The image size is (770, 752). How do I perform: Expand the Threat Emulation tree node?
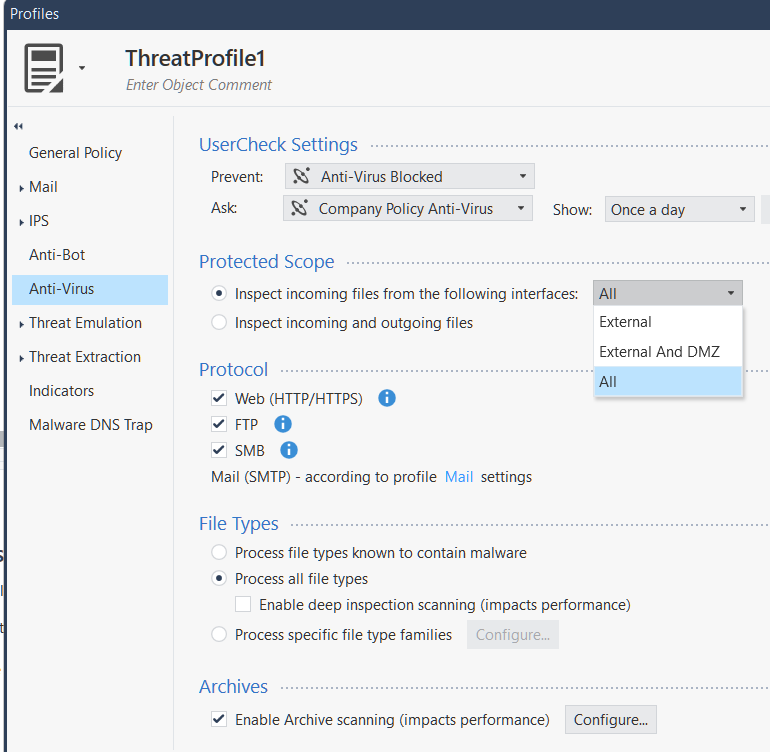[21, 324]
